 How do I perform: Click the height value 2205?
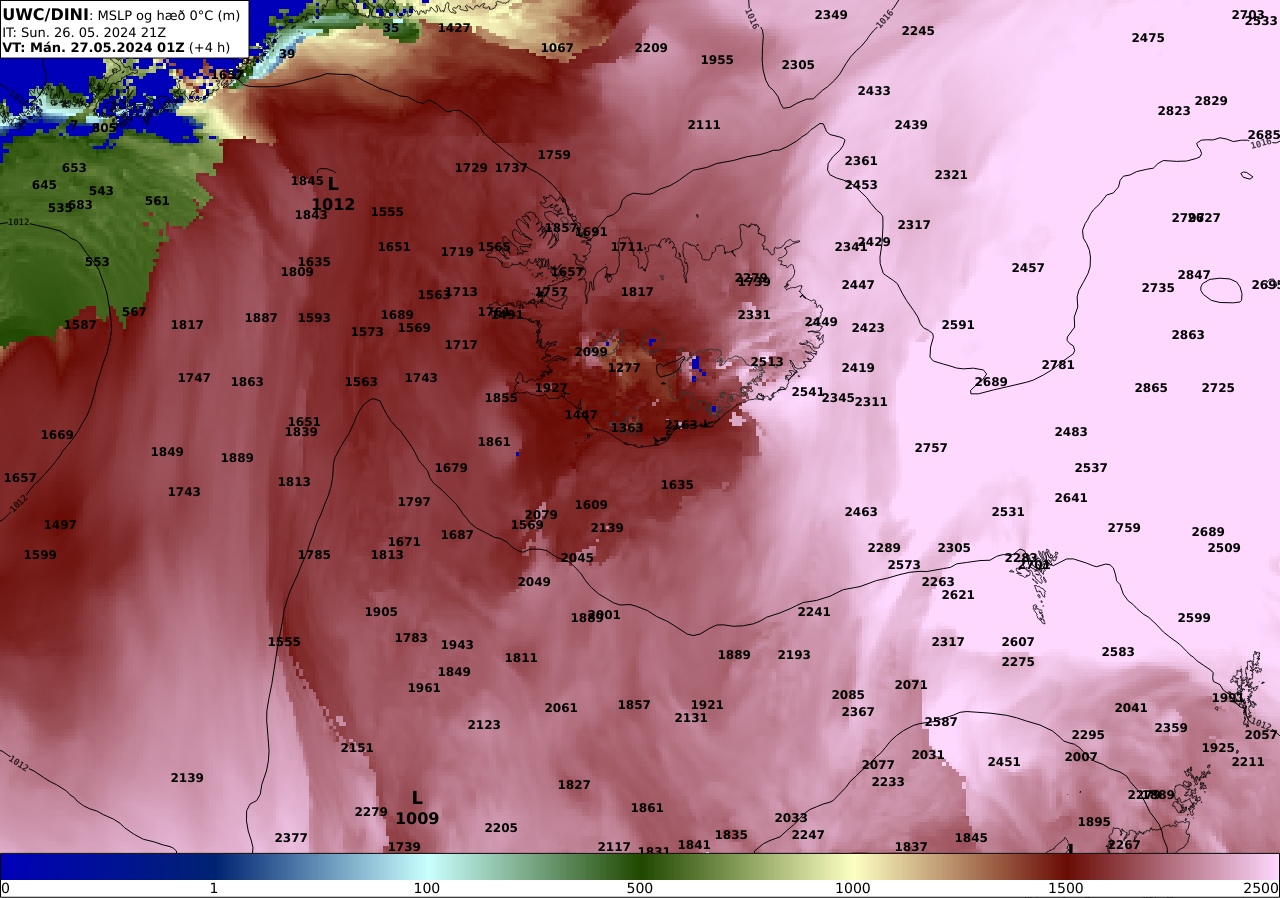(x=501, y=828)
